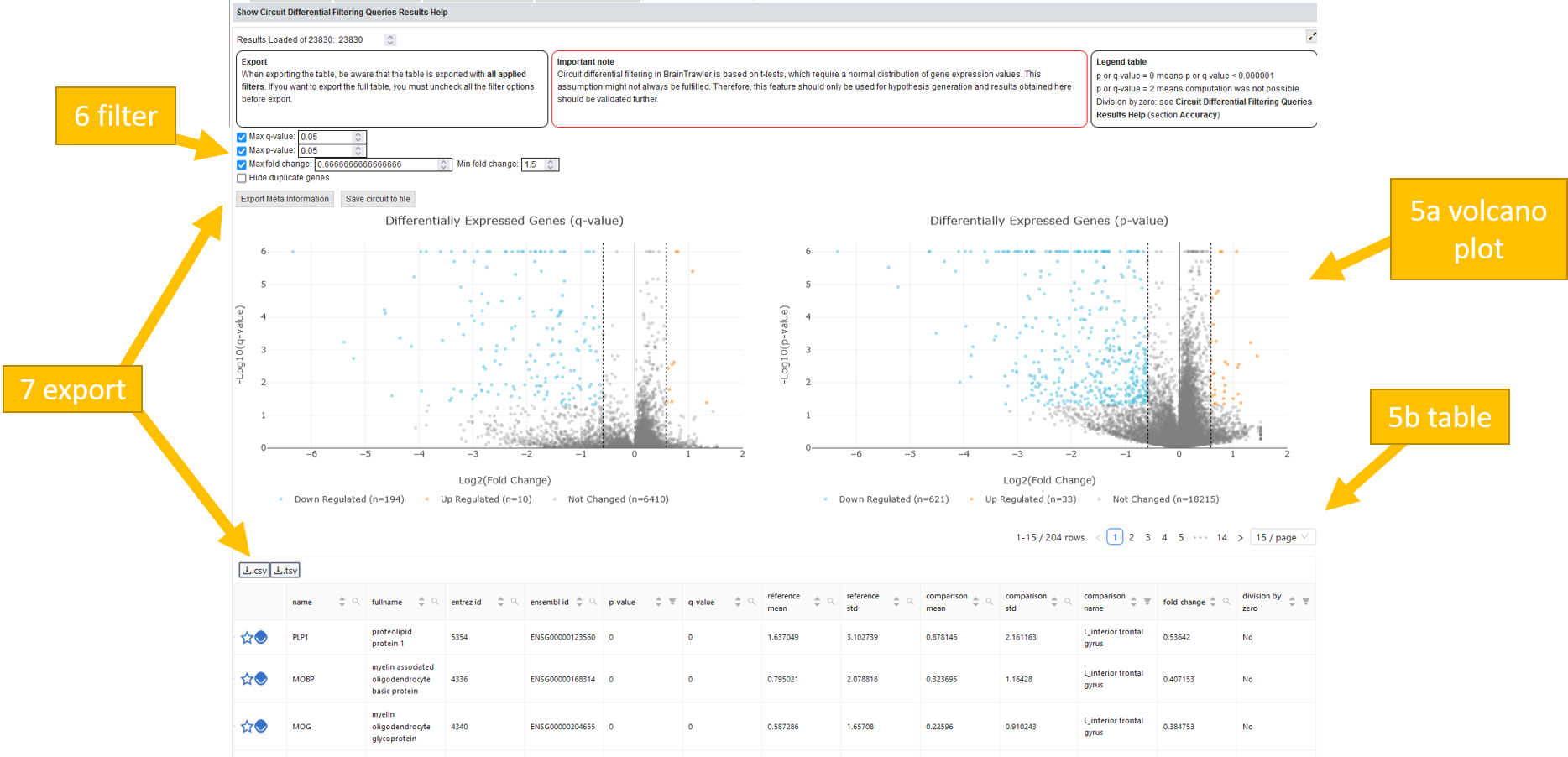Open the 15 / page dropdown
Viewport: 1568px width, 757px height.
pos(1281,537)
